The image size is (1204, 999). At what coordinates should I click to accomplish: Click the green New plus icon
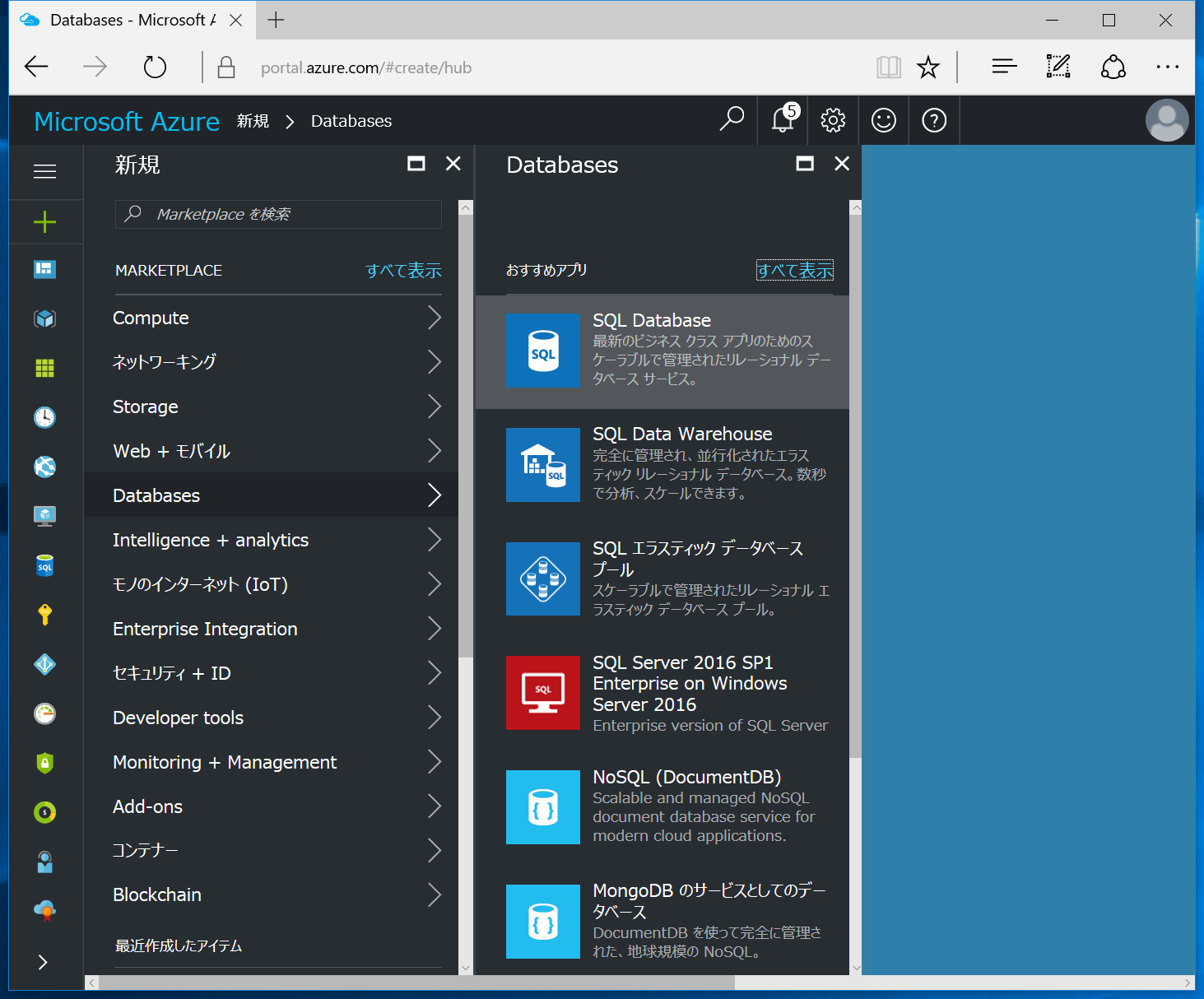(x=44, y=221)
